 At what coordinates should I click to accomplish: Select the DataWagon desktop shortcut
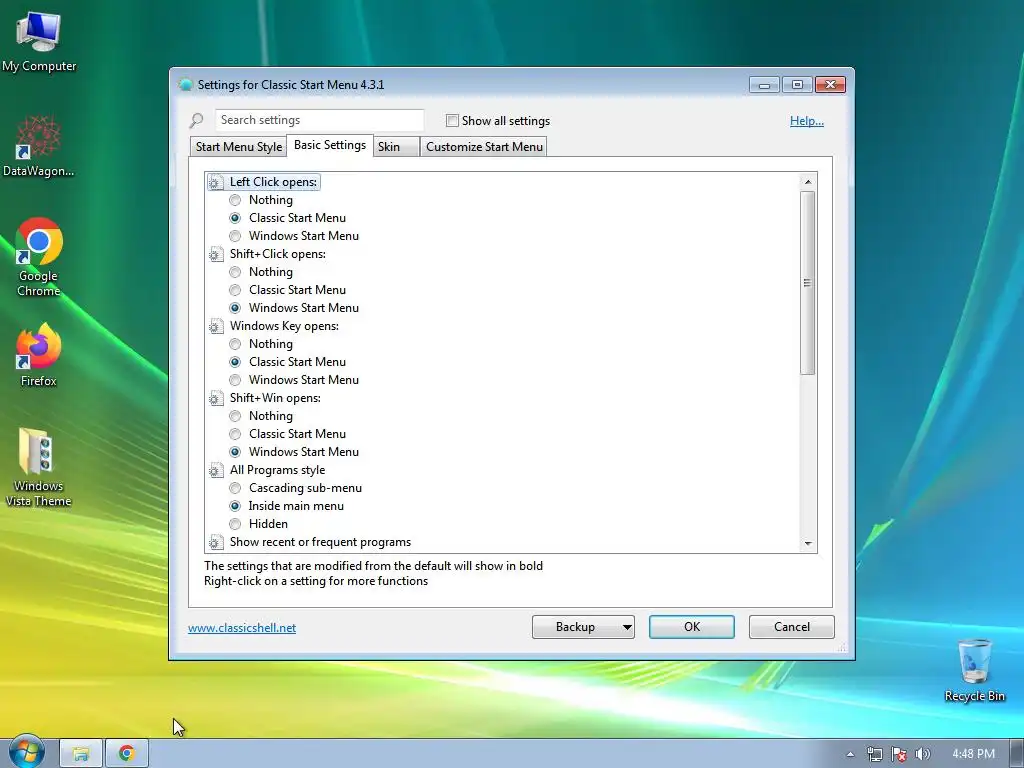[39, 146]
